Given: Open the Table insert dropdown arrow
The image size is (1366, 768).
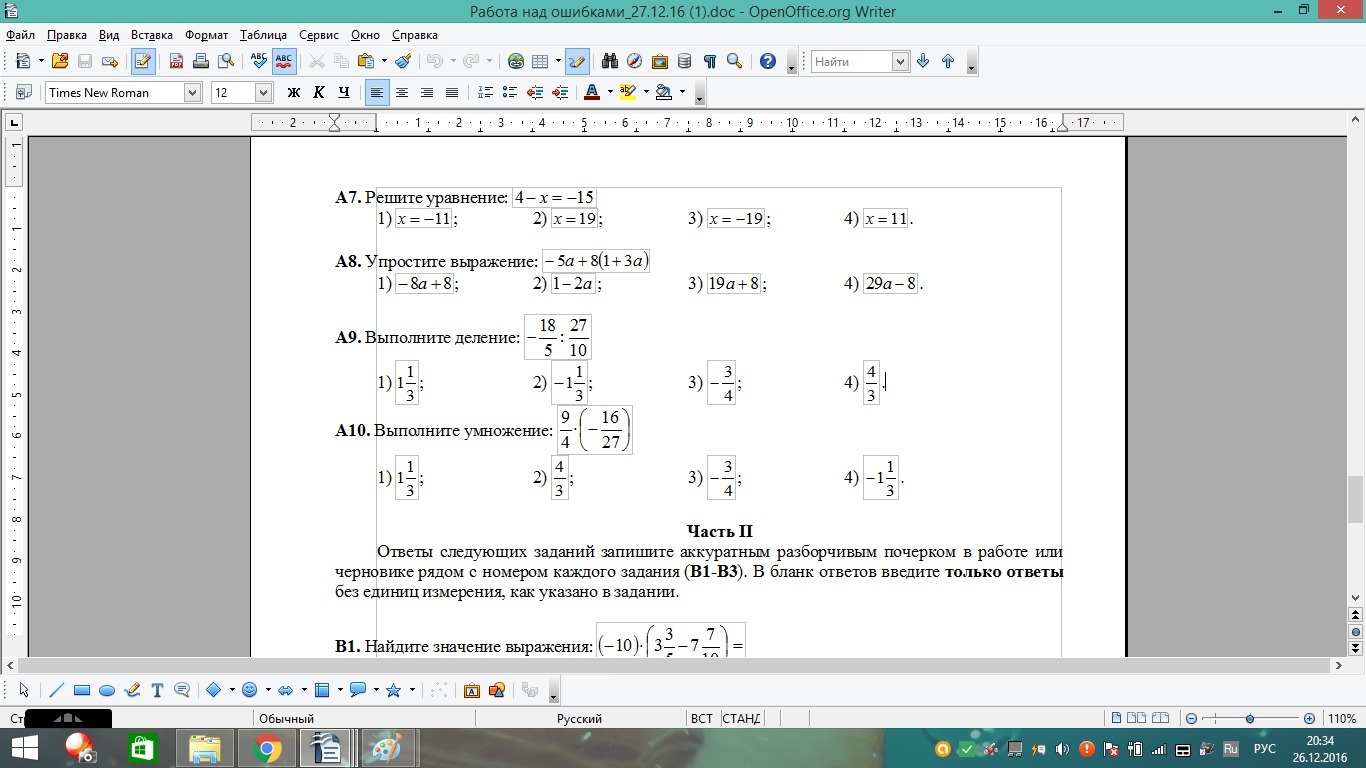Looking at the screenshot, I should coord(557,61).
